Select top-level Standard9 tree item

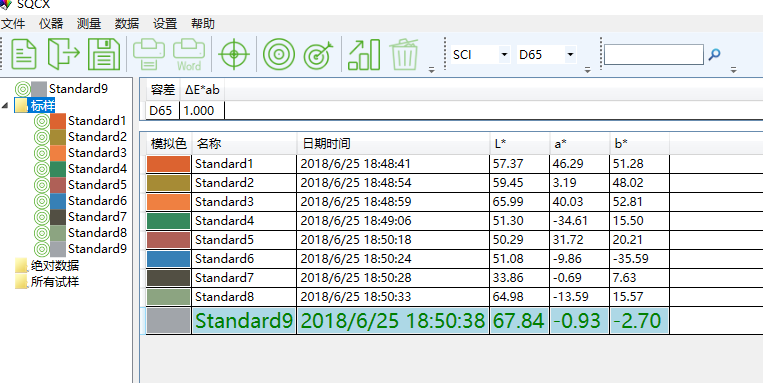[x=78, y=89]
